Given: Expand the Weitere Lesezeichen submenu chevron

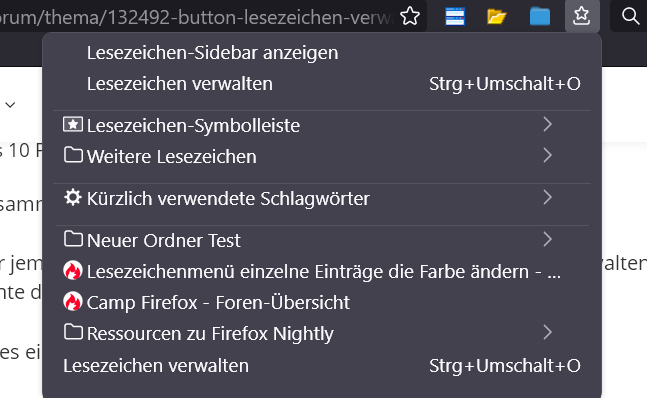Looking at the screenshot, I should [x=547, y=155].
